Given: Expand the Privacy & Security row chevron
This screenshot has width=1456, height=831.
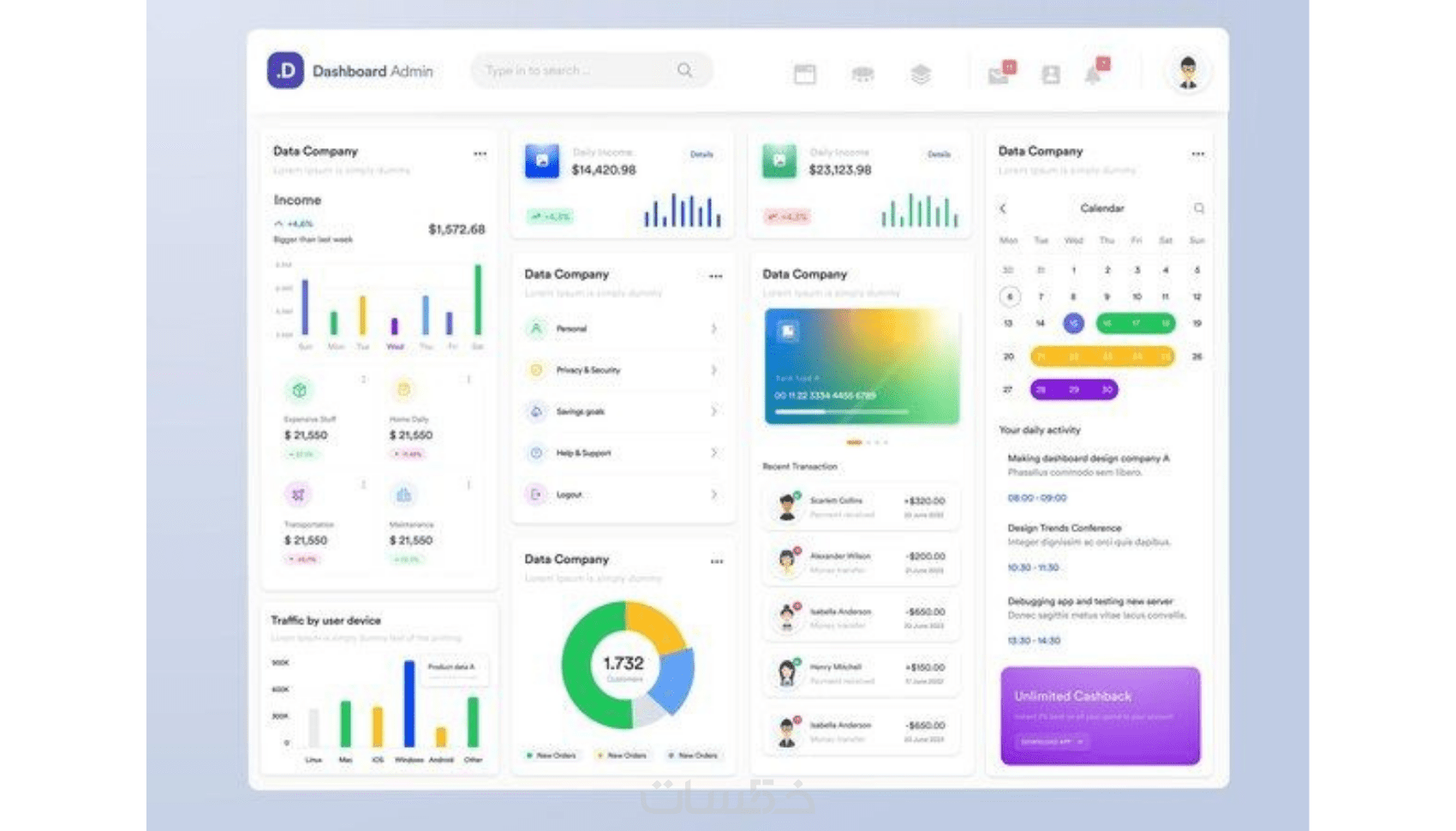Looking at the screenshot, I should pos(713,370).
